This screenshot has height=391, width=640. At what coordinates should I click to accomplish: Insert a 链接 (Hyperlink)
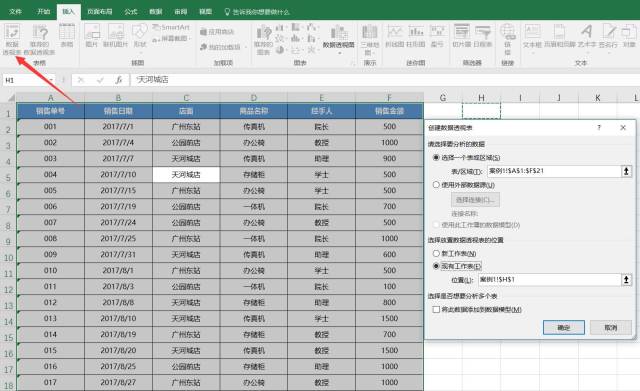coord(507,39)
